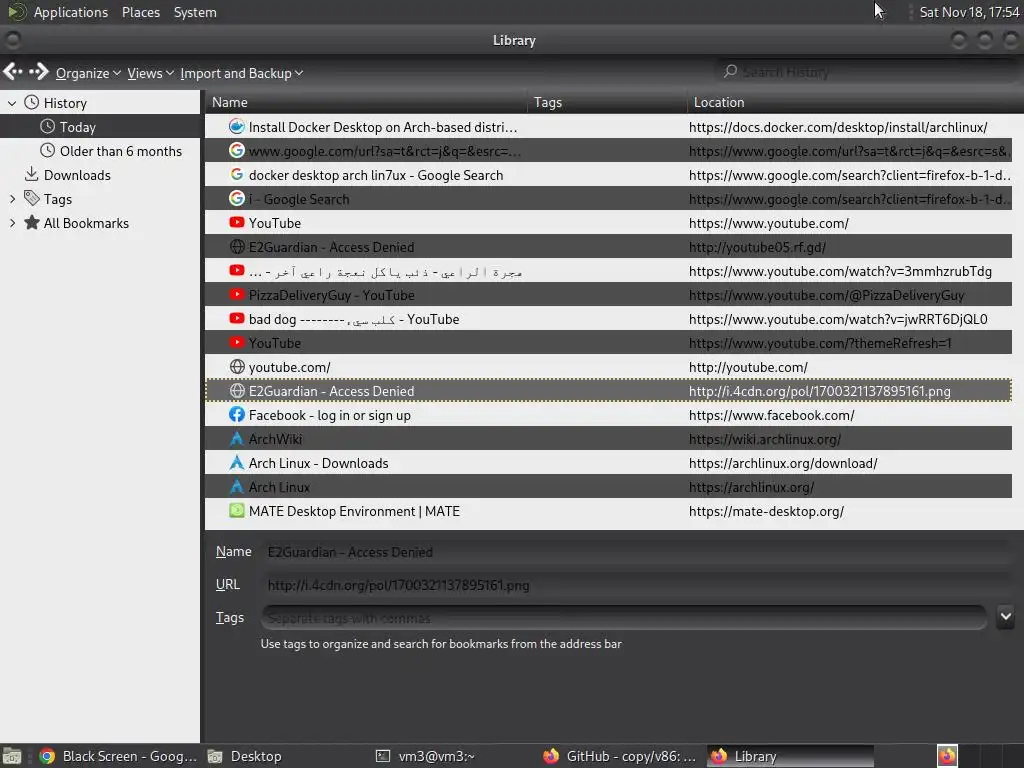
Task: Click the All Bookmarks star icon
Action: [31, 222]
